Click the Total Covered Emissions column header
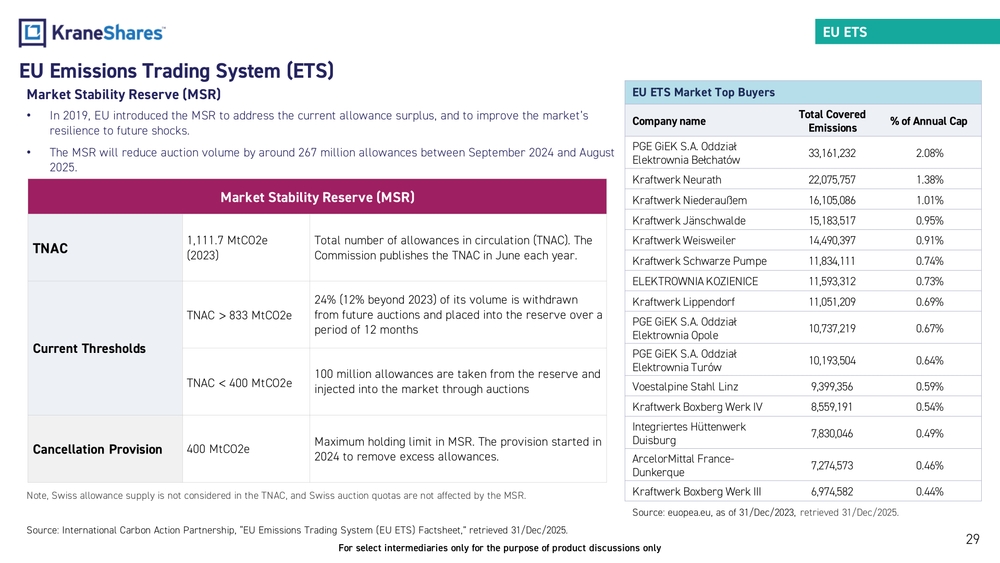The height and width of the screenshot is (563, 1000). click(x=832, y=121)
